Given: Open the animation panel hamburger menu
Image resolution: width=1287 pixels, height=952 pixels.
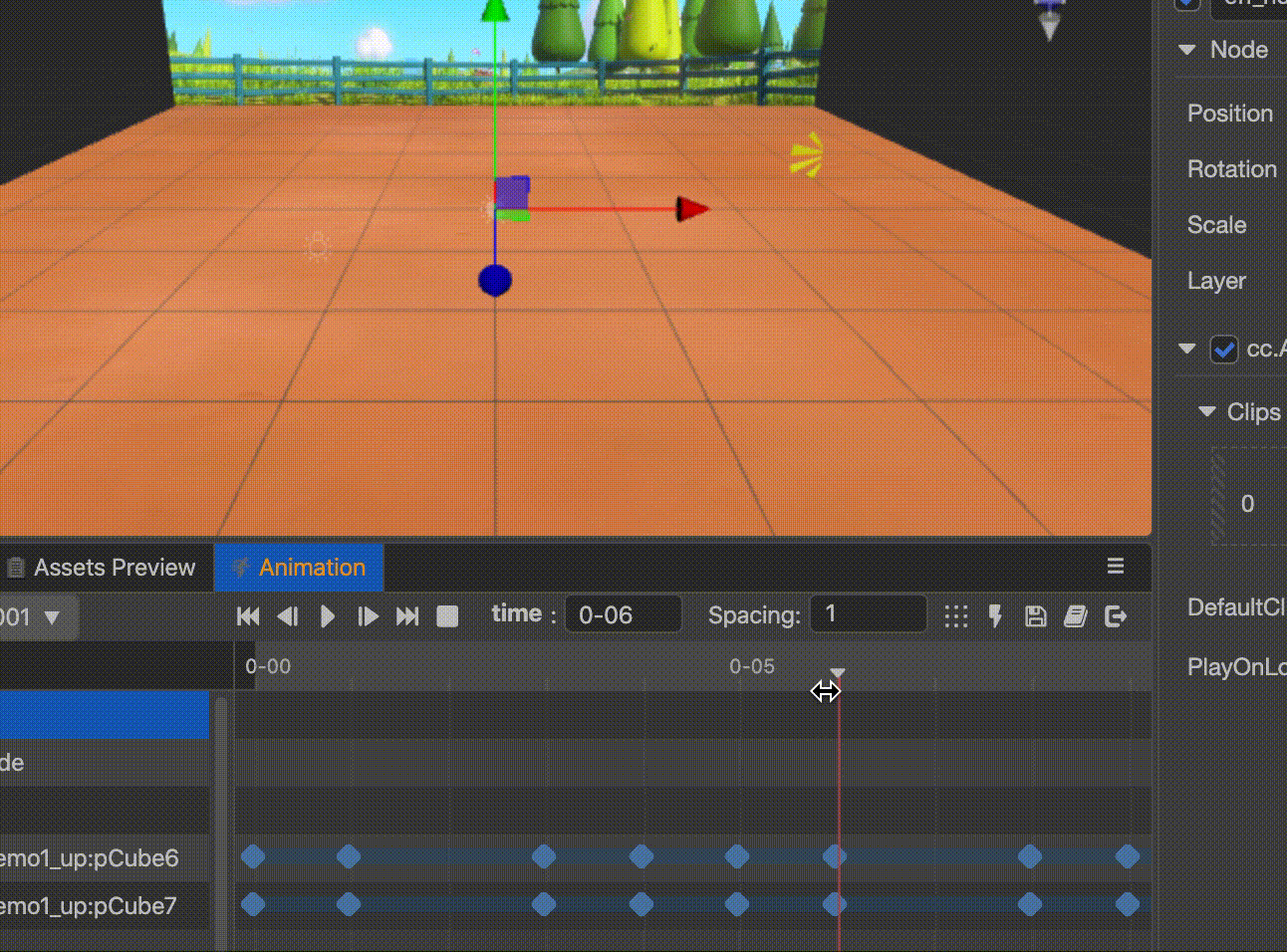Looking at the screenshot, I should point(1116,567).
